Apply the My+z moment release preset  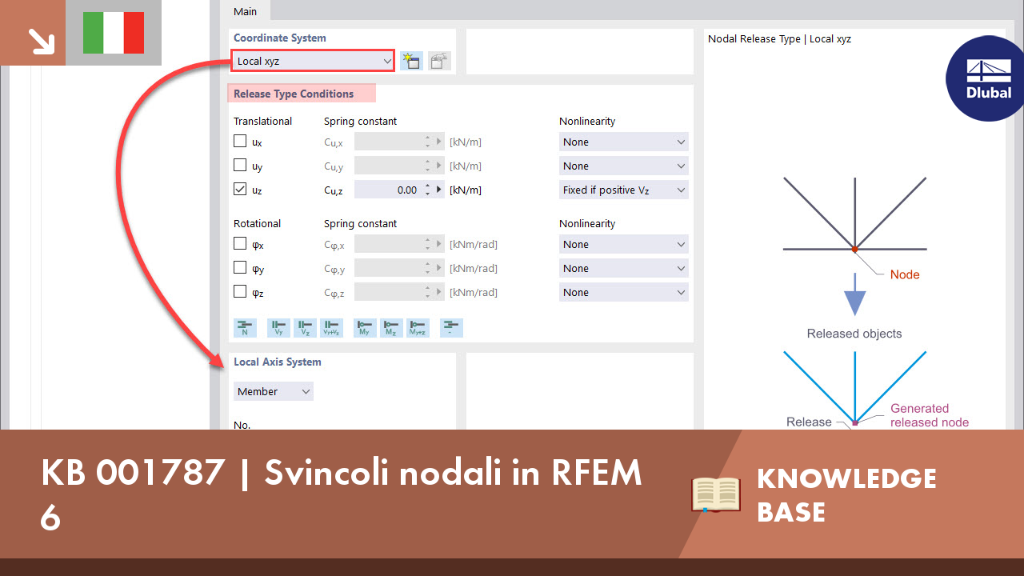pyautogui.click(x=418, y=327)
